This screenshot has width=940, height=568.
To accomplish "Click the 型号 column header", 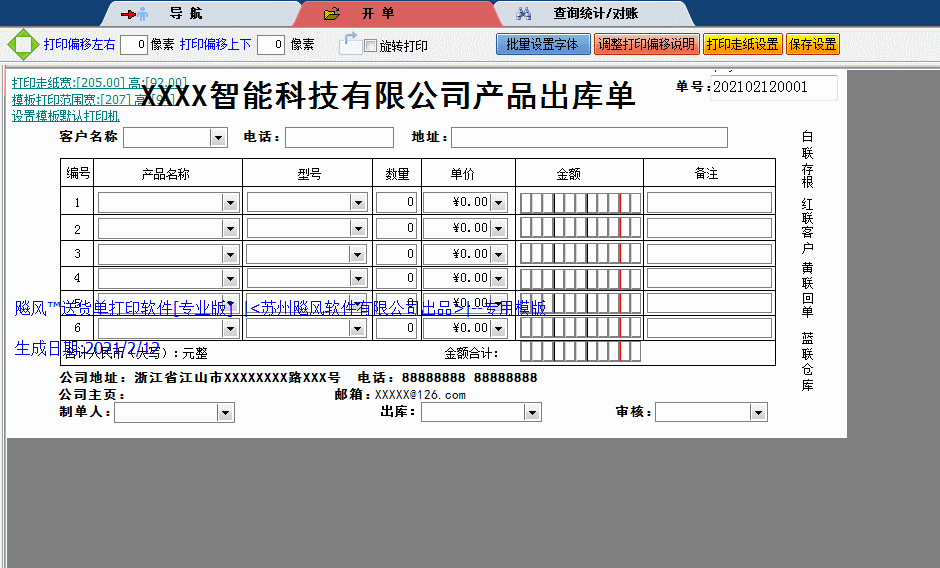I will 308,174.
